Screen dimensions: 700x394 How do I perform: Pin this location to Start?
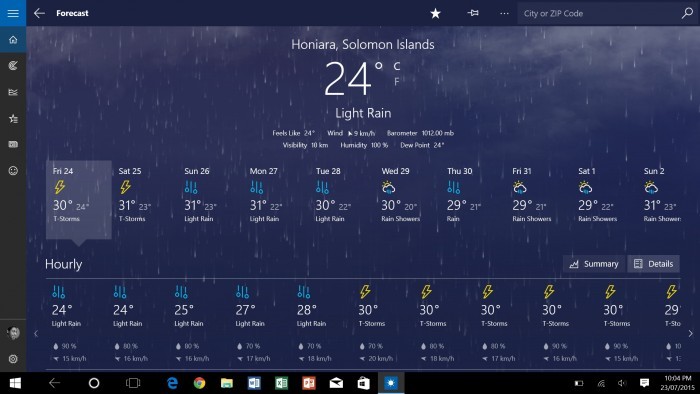pyautogui.click(x=473, y=13)
